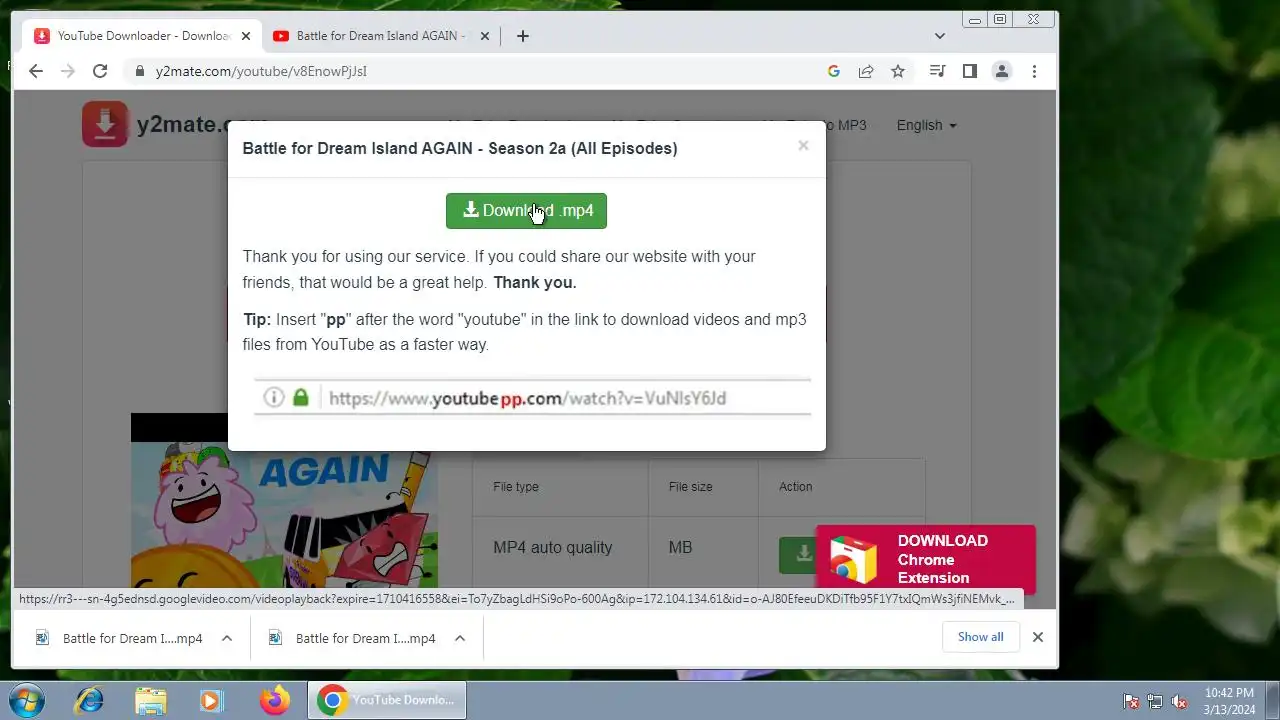Expand second download item options chevron
Viewport: 1280px width, 720px height.
460,638
